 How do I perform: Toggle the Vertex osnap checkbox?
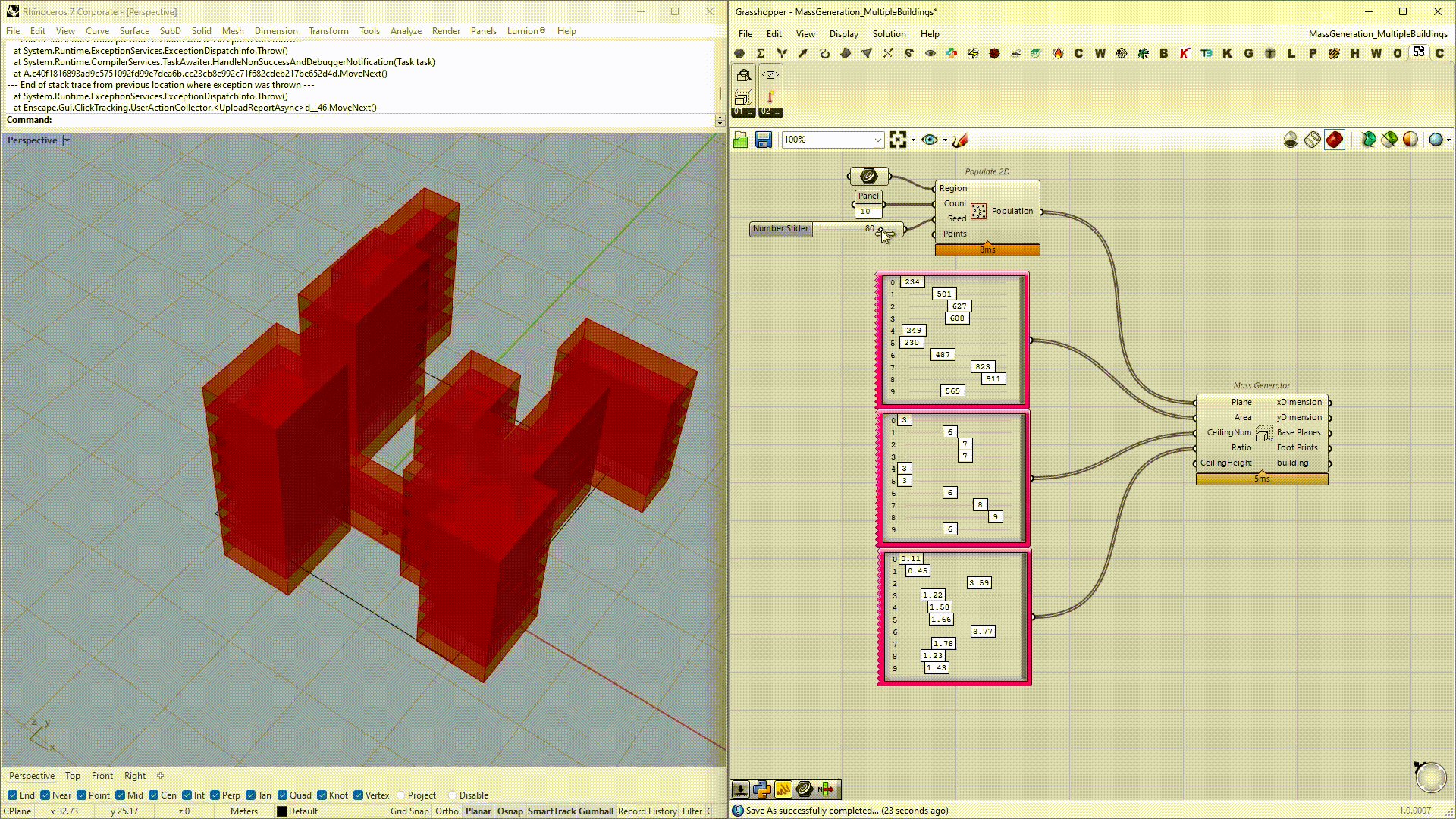[x=359, y=795]
